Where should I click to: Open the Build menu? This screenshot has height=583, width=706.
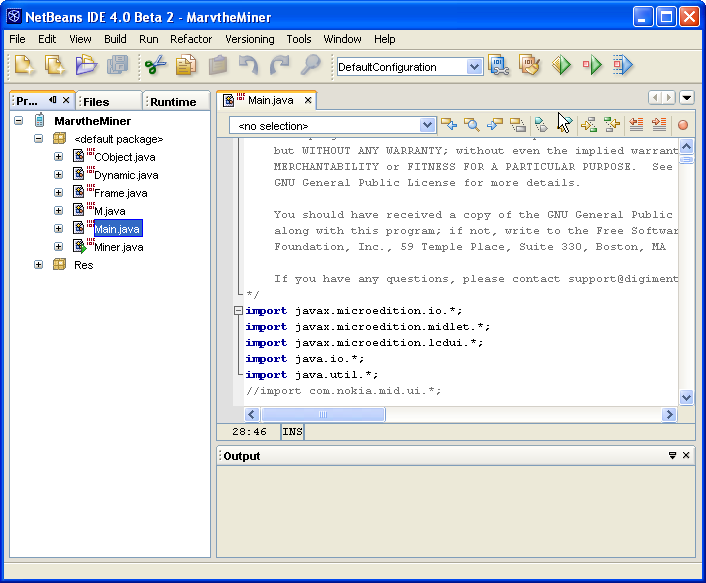pyautogui.click(x=115, y=39)
